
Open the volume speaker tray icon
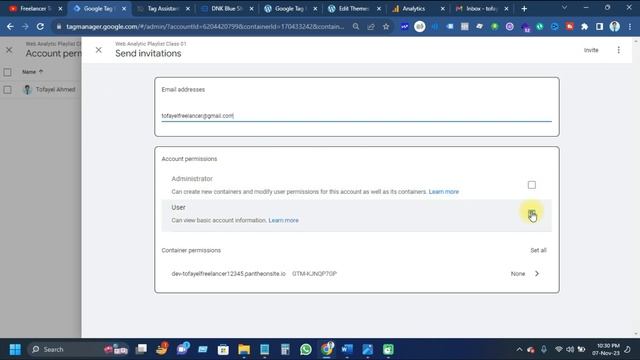570,349
